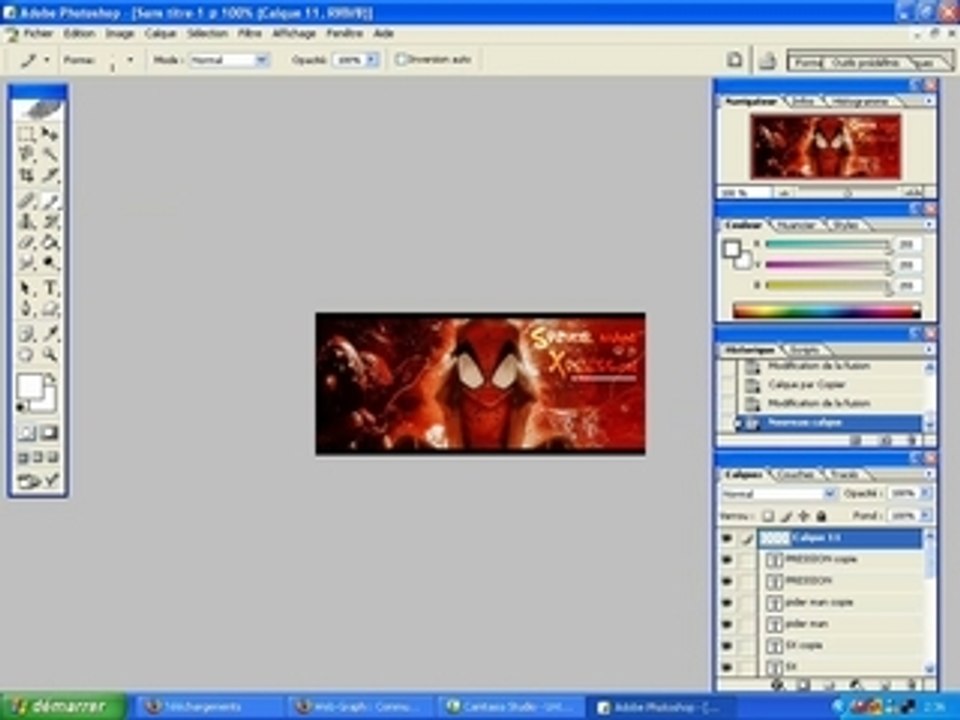The image size is (960, 720).
Task: Select the Pen tool
Action: tap(26, 309)
